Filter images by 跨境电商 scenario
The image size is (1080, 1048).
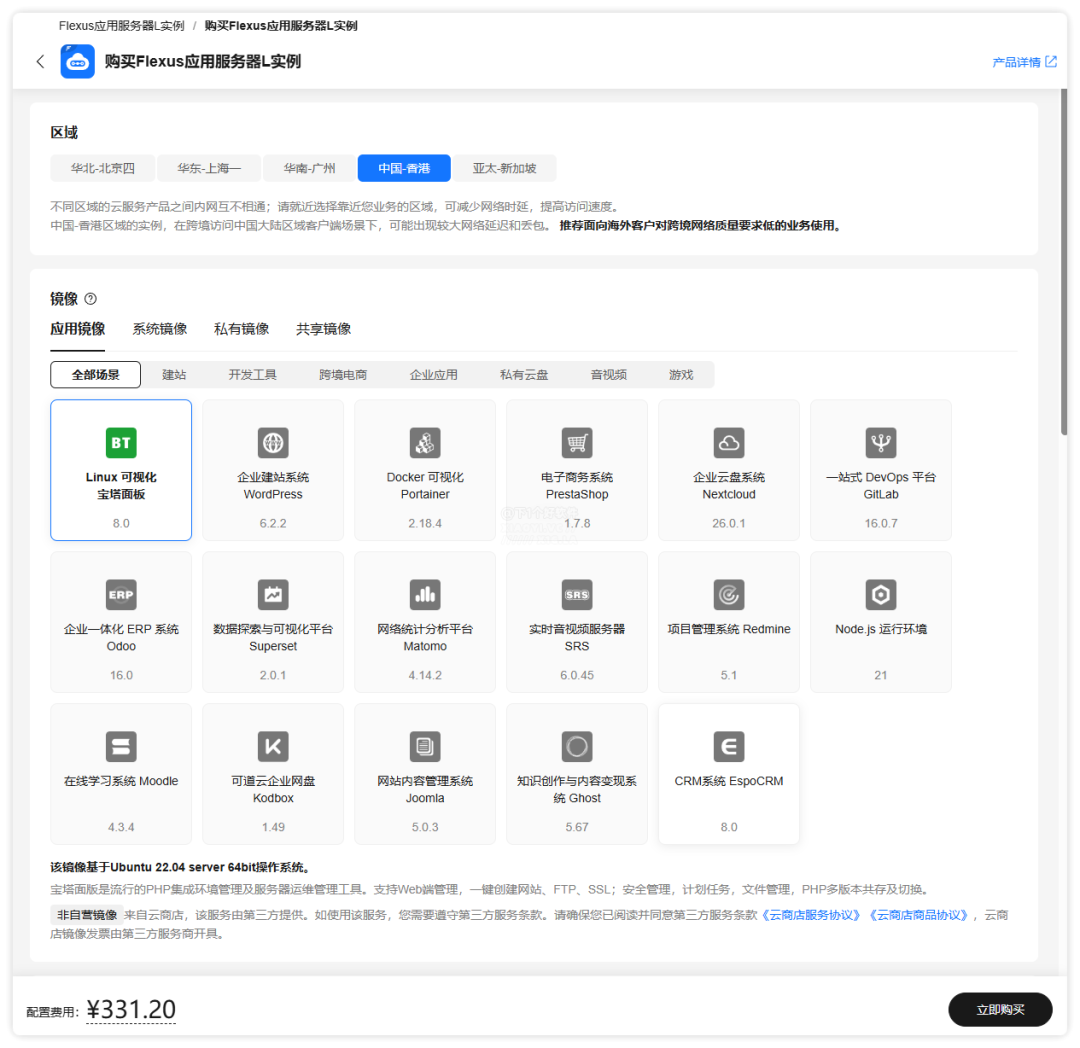click(x=343, y=375)
